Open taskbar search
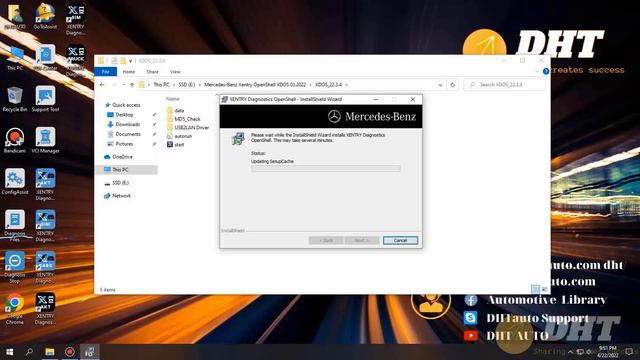640x360 pixels. click(29, 351)
